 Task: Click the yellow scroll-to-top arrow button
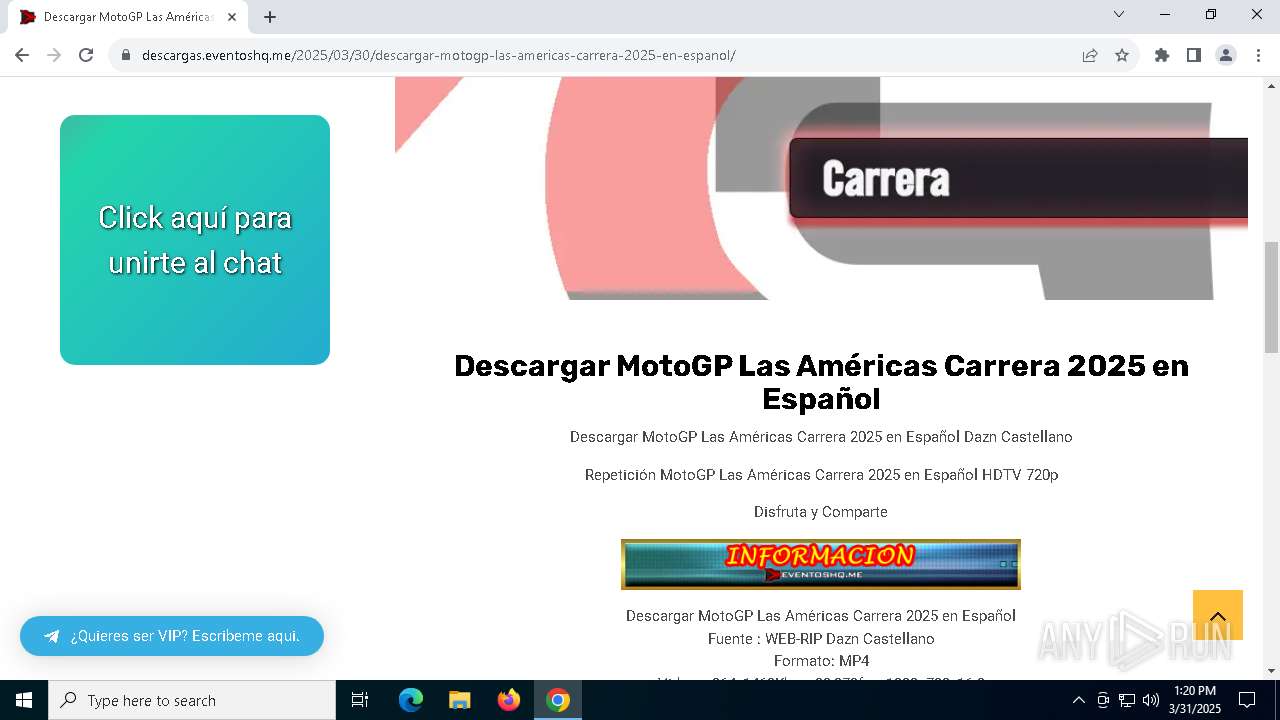tap(1218, 615)
